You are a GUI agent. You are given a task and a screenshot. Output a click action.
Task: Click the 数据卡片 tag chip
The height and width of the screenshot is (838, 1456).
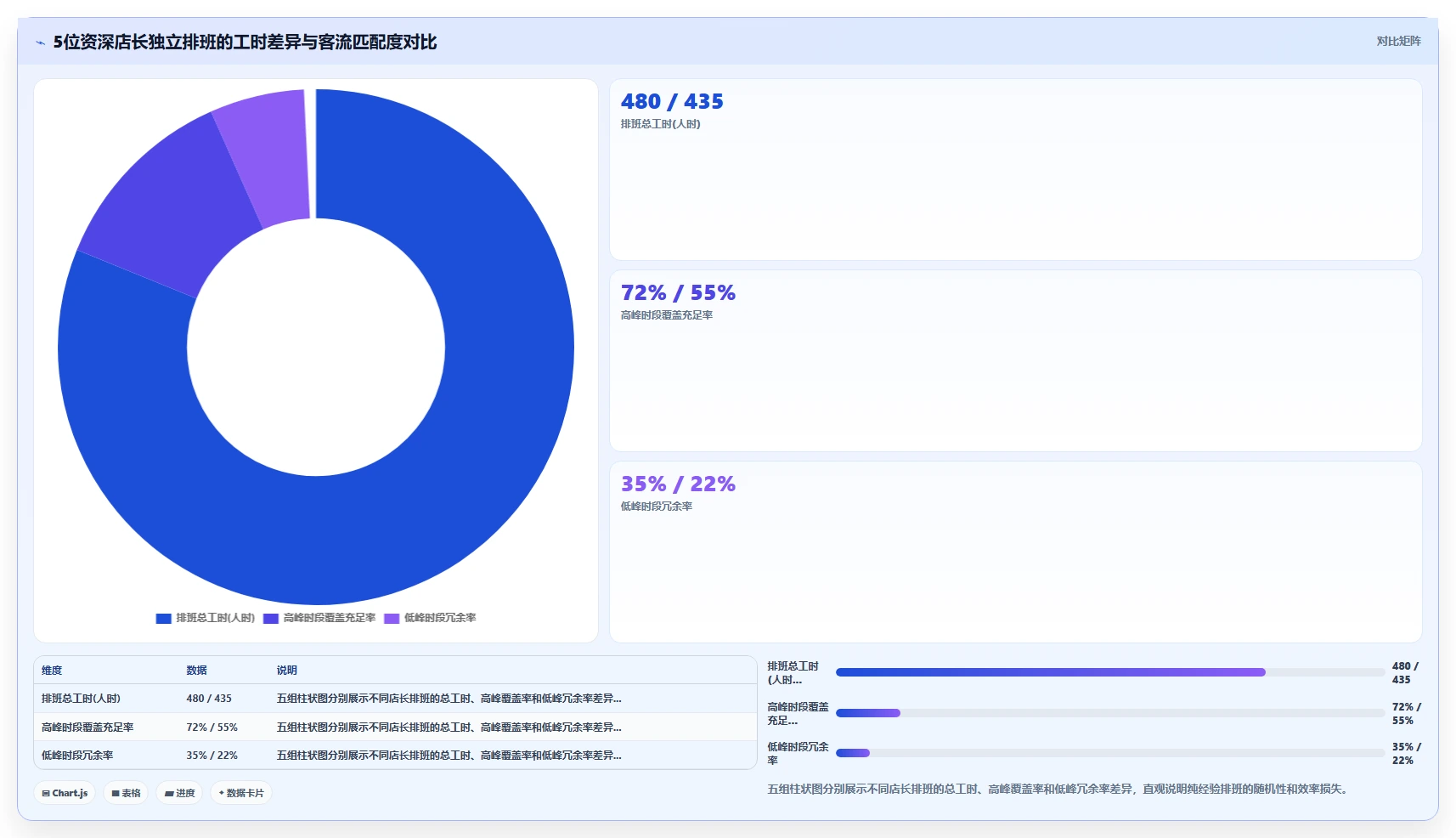[x=241, y=793]
